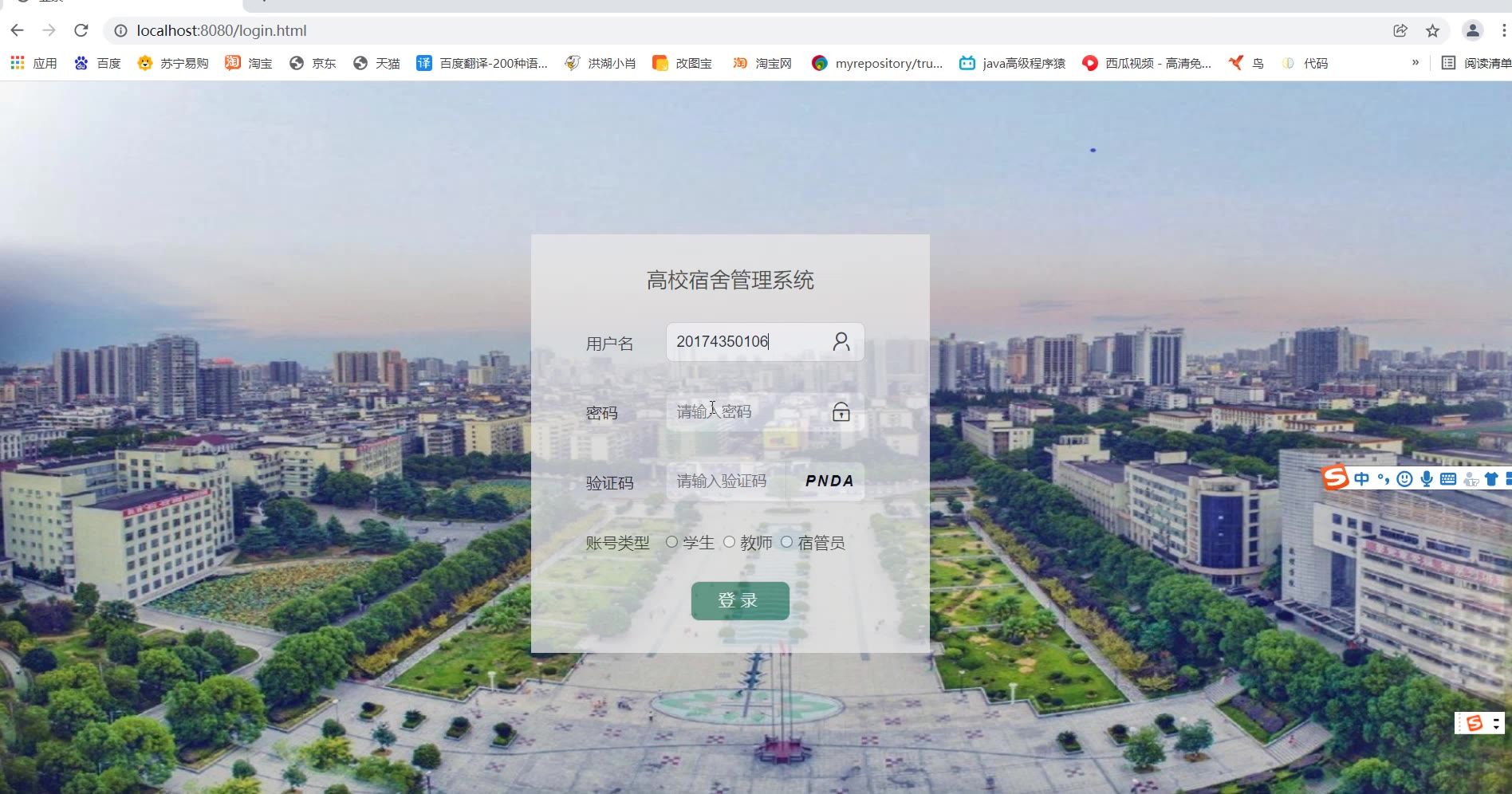Screen dimensions: 1512x794
Task: Start Sogou voice input microphone
Action: point(1427,479)
